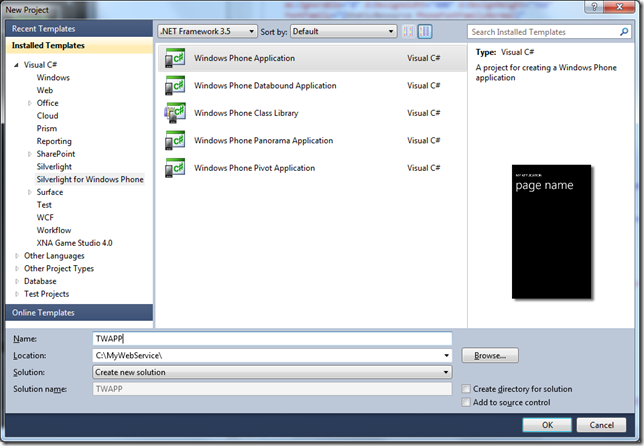Collapse the Visual C# tree node

[x=16, y=65]
